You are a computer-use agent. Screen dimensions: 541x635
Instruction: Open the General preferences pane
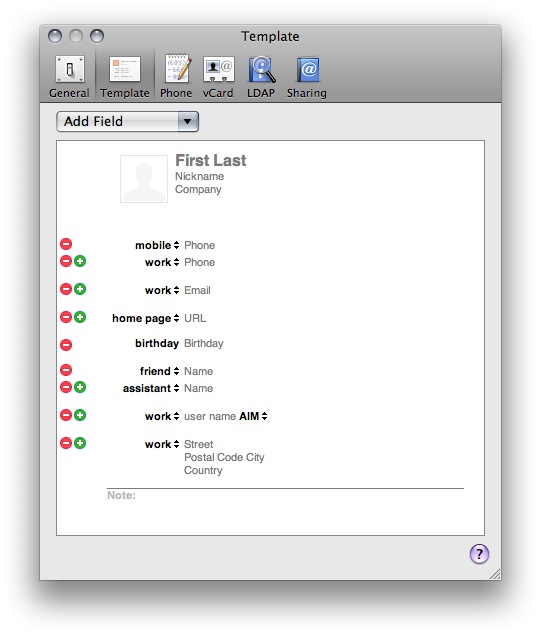pyautogui.click(x=69, y=77)
